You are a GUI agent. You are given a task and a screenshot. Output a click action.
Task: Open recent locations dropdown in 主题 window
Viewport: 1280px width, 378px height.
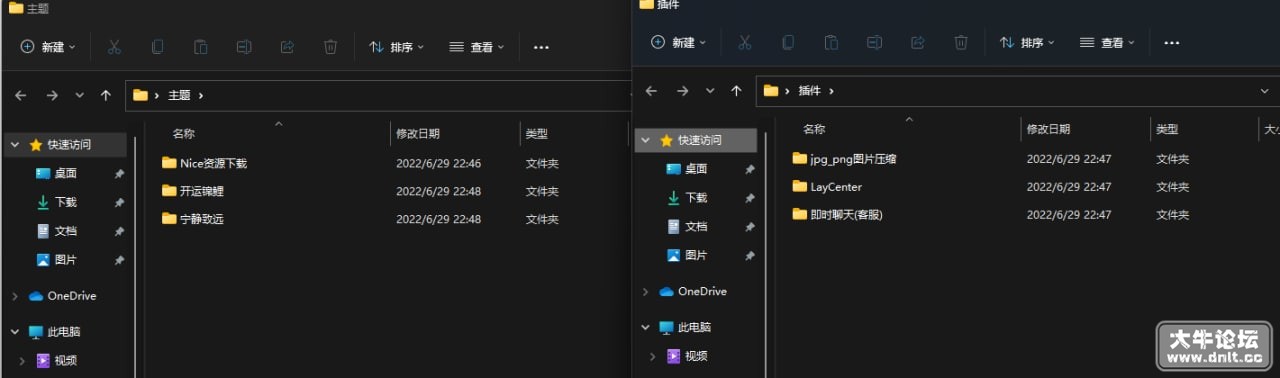80,95
